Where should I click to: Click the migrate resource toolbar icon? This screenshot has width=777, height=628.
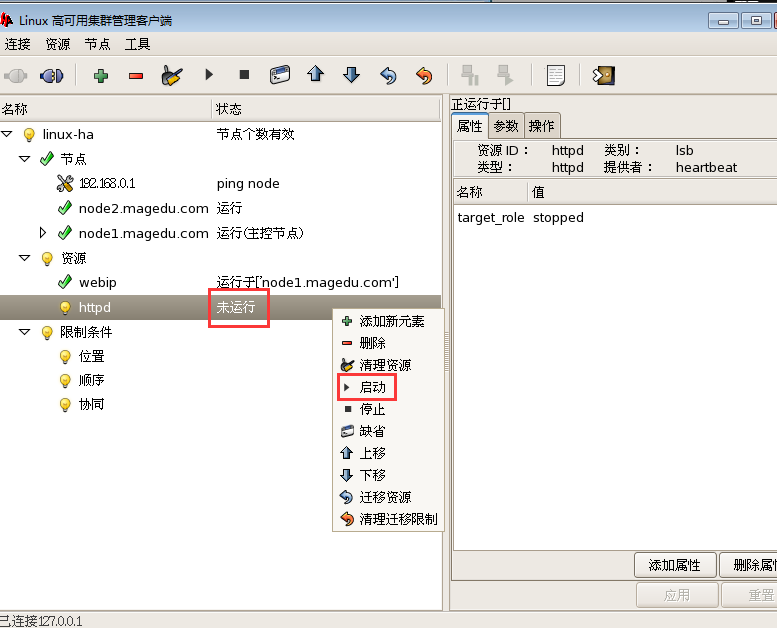[x=388, y=75]
